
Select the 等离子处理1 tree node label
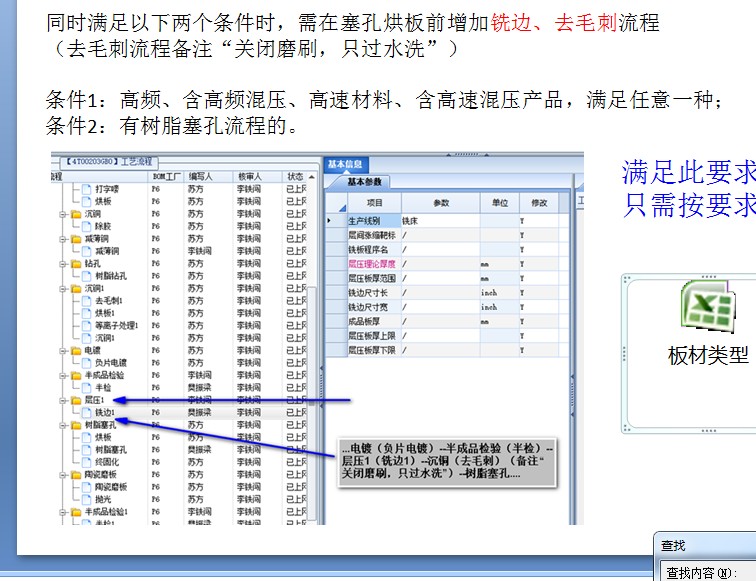coord(116,326)
